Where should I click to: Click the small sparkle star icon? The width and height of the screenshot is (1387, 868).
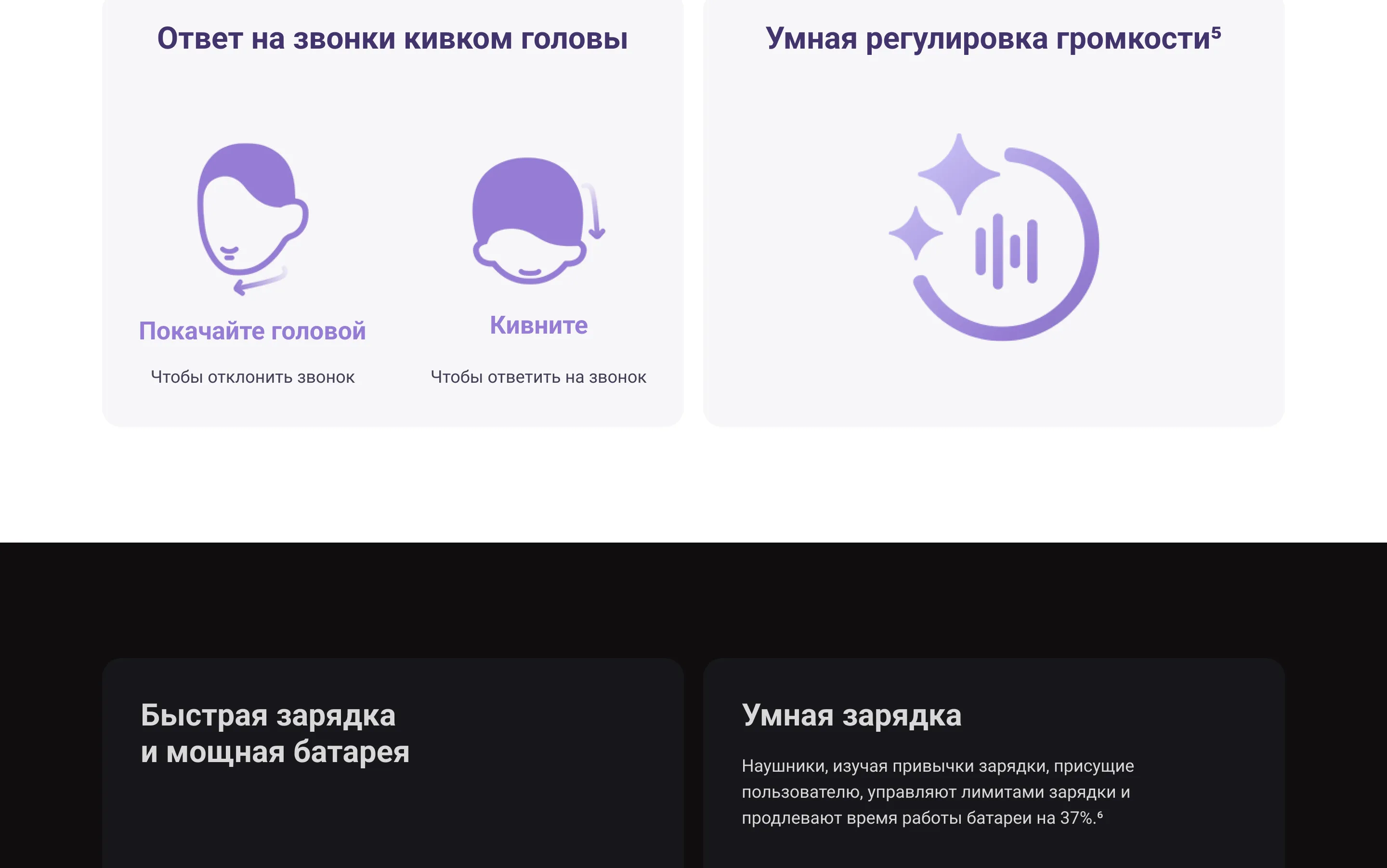pos(916,233)
